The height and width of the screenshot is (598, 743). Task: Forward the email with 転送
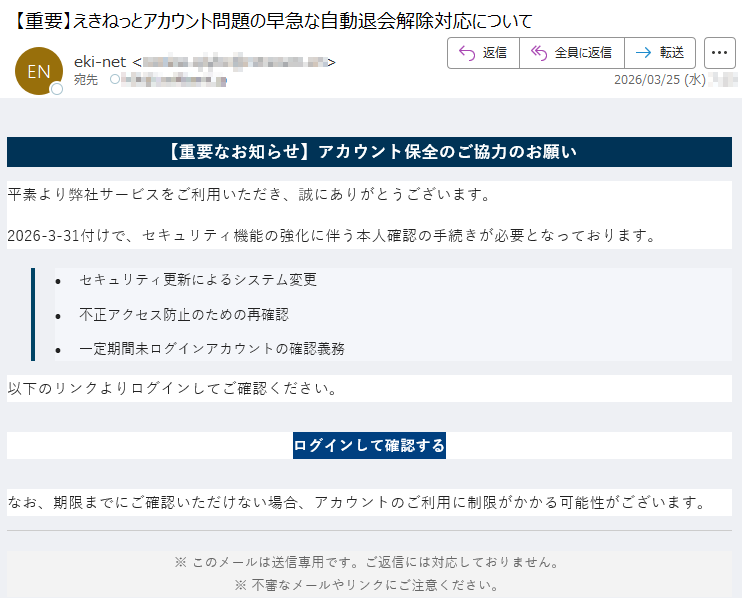660,53
